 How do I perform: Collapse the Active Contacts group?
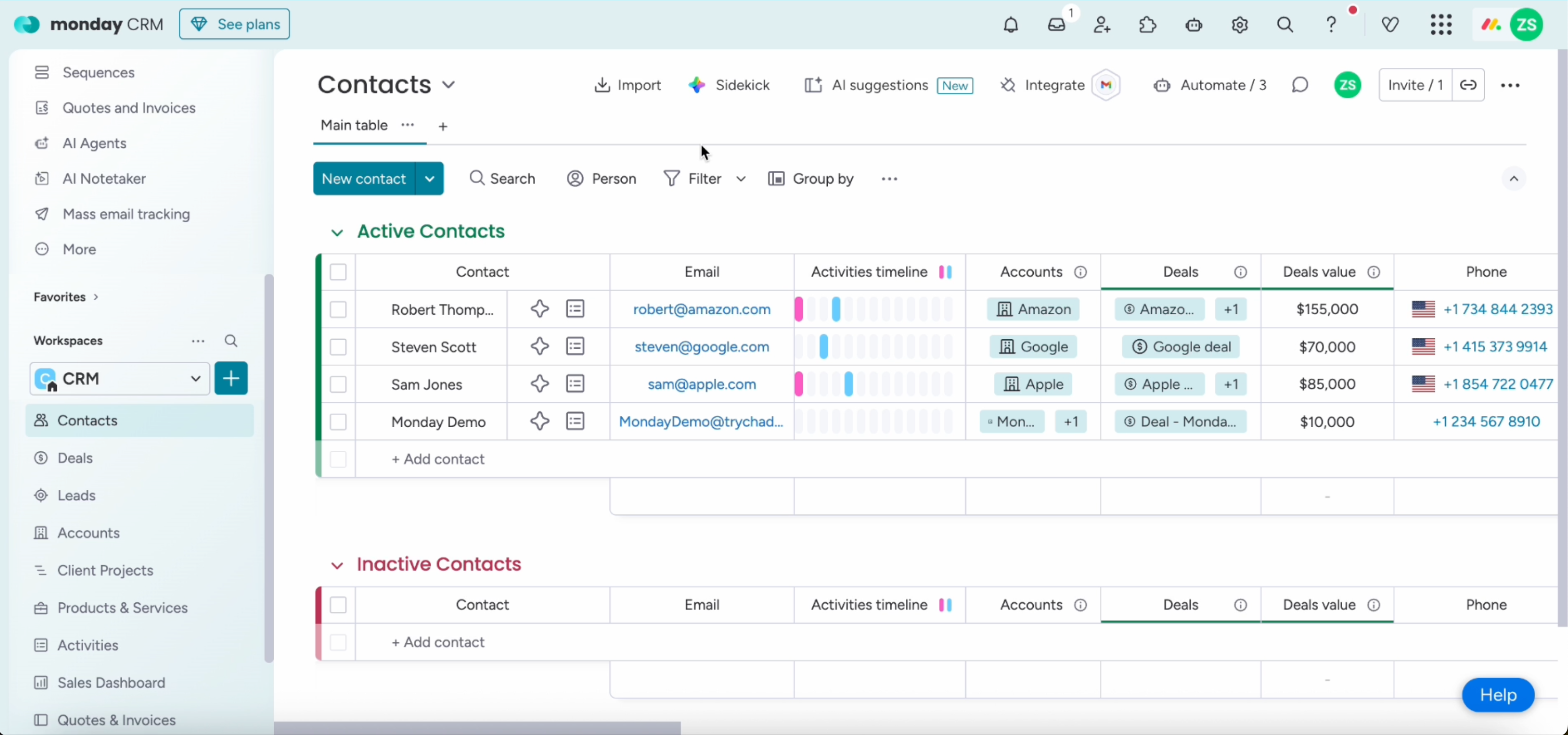click(x=337, y=232)
